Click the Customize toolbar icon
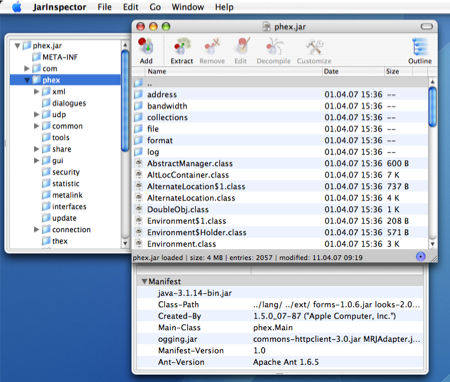 point(314,47)
